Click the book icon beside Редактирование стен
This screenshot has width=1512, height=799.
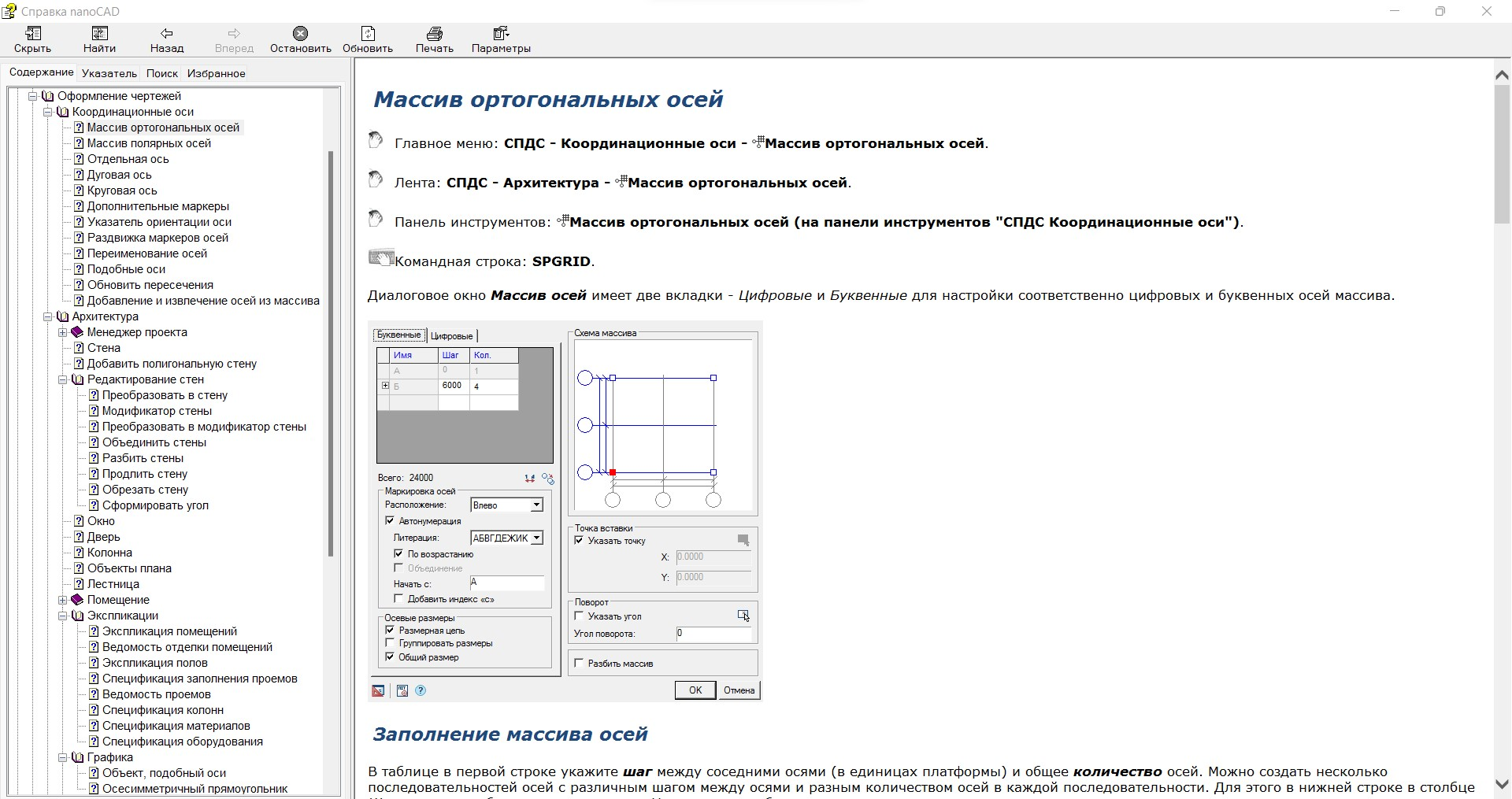tap(77, 379)
